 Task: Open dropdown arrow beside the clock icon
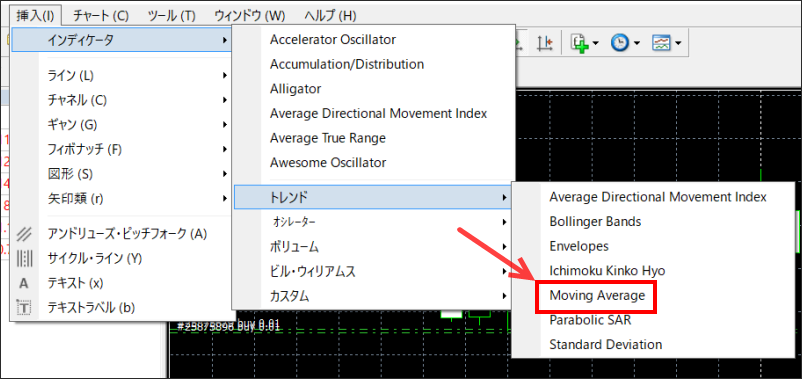coord(637,44)
